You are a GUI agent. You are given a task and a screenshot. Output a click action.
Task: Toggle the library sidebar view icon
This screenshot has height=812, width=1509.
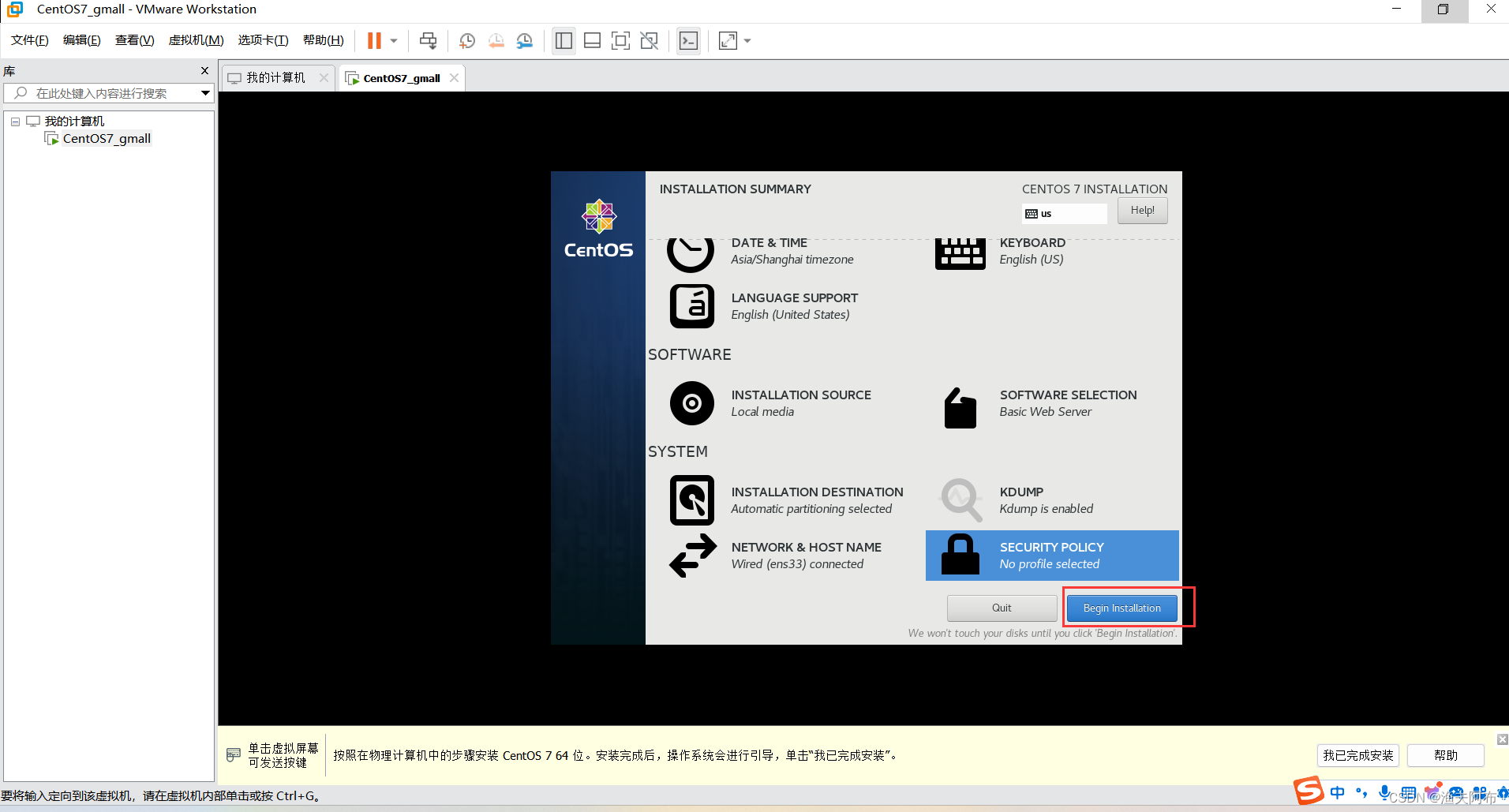564,40
